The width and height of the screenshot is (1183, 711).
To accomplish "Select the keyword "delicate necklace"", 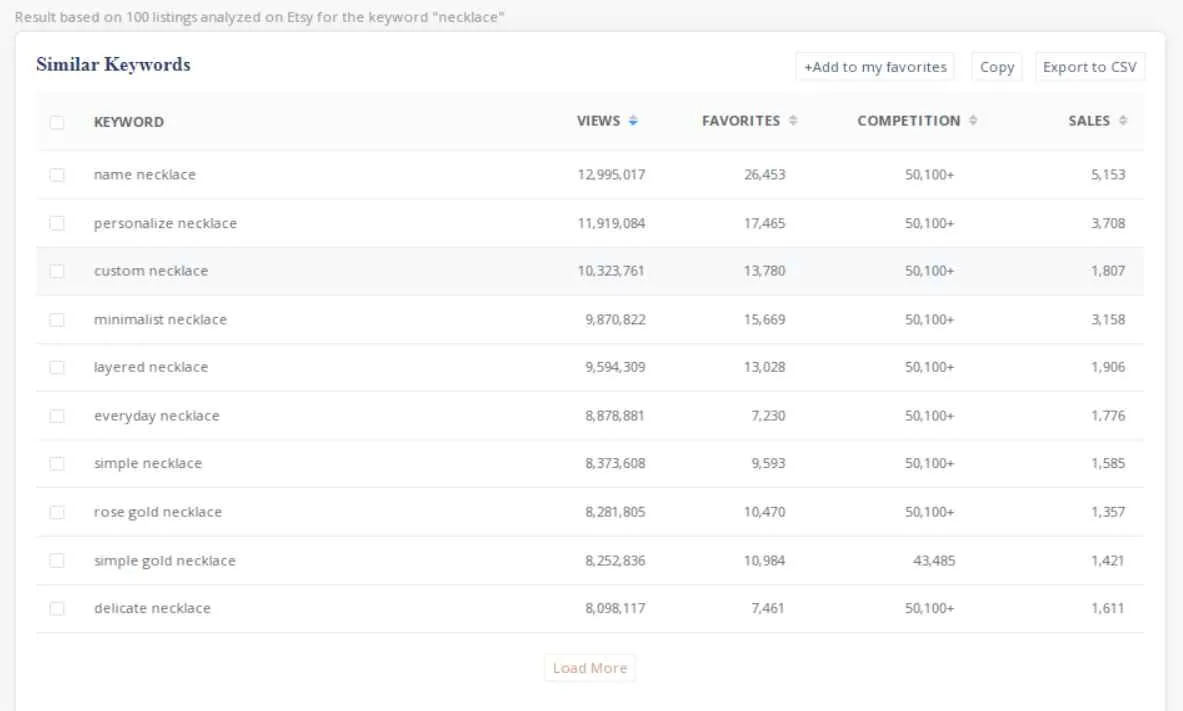I will coord(152,608).
